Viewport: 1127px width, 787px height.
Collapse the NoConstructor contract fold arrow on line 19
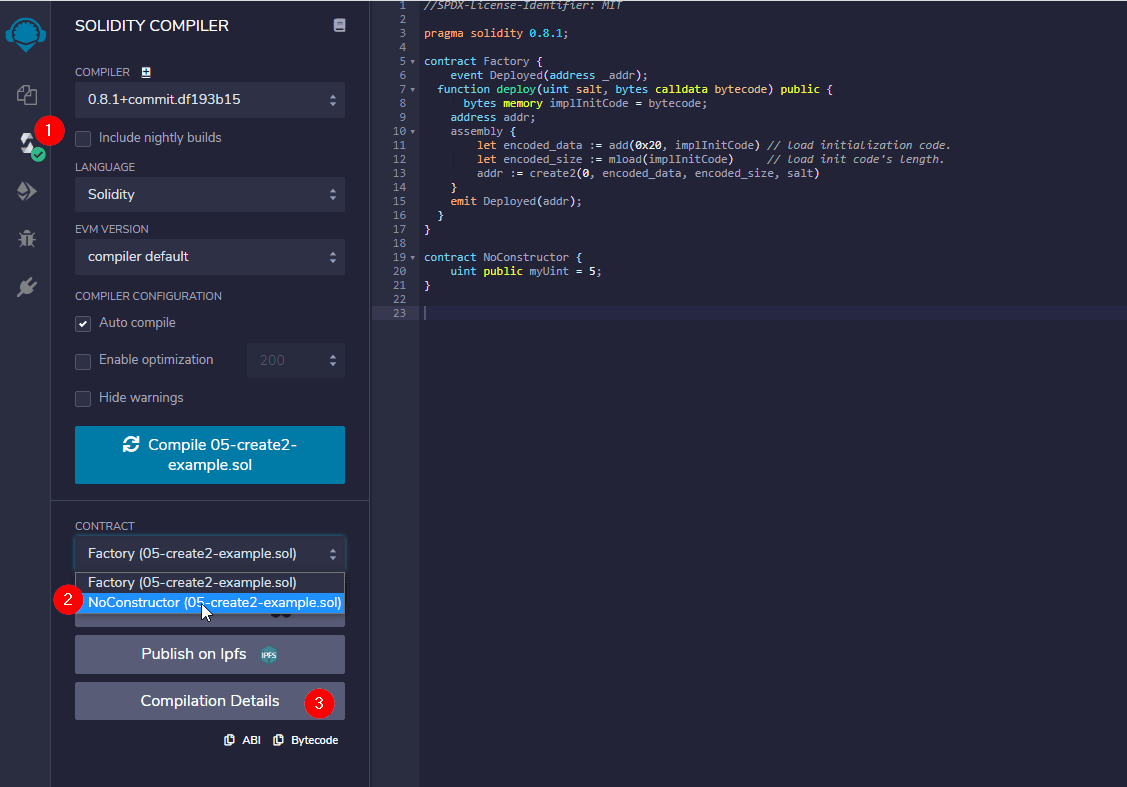click(x=413, y=257)
